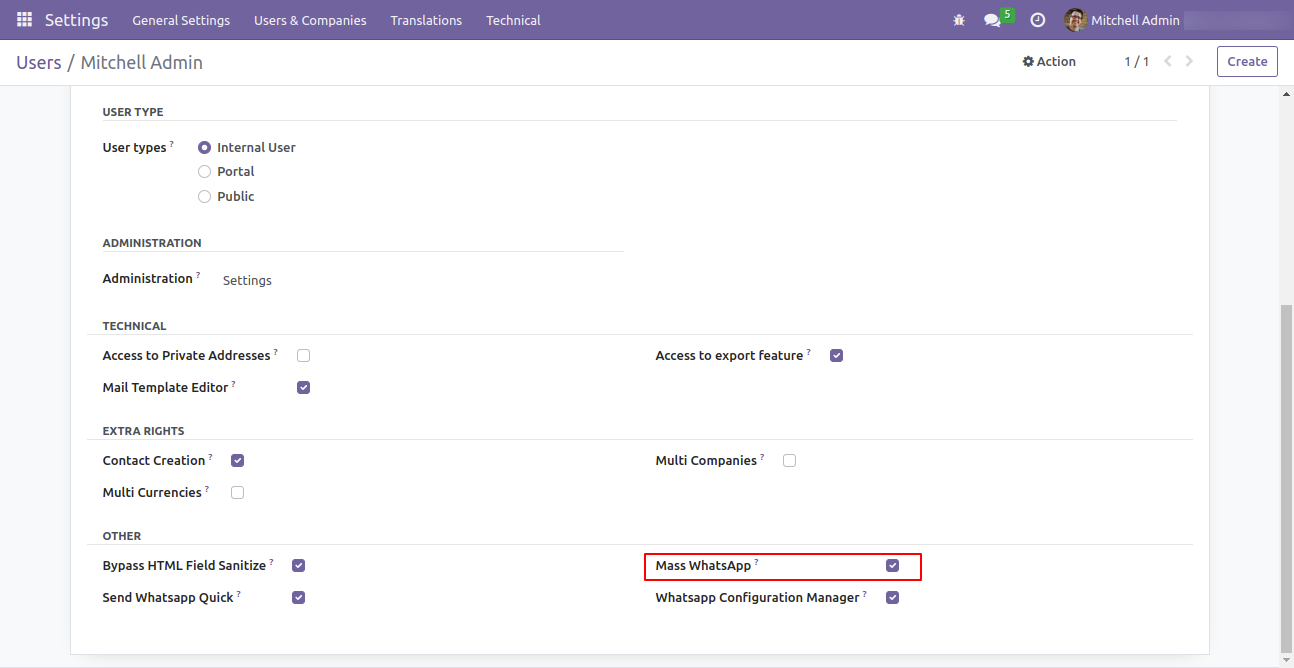The image size is (1294, 668).
Task: Enable the Multi Currencies checkbox
Action: (238, 493)
